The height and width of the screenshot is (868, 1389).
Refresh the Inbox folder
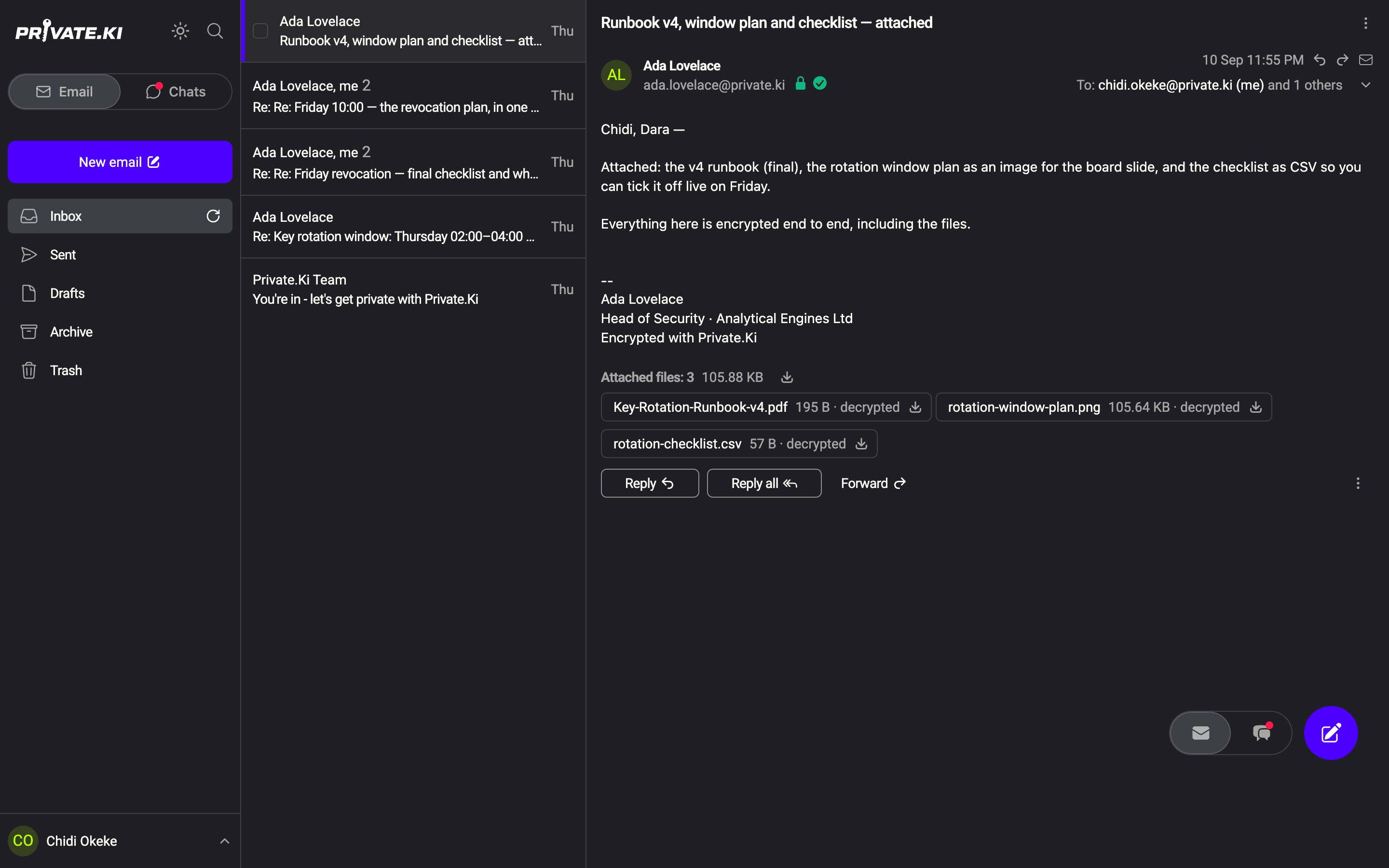(x=213, y=216)
